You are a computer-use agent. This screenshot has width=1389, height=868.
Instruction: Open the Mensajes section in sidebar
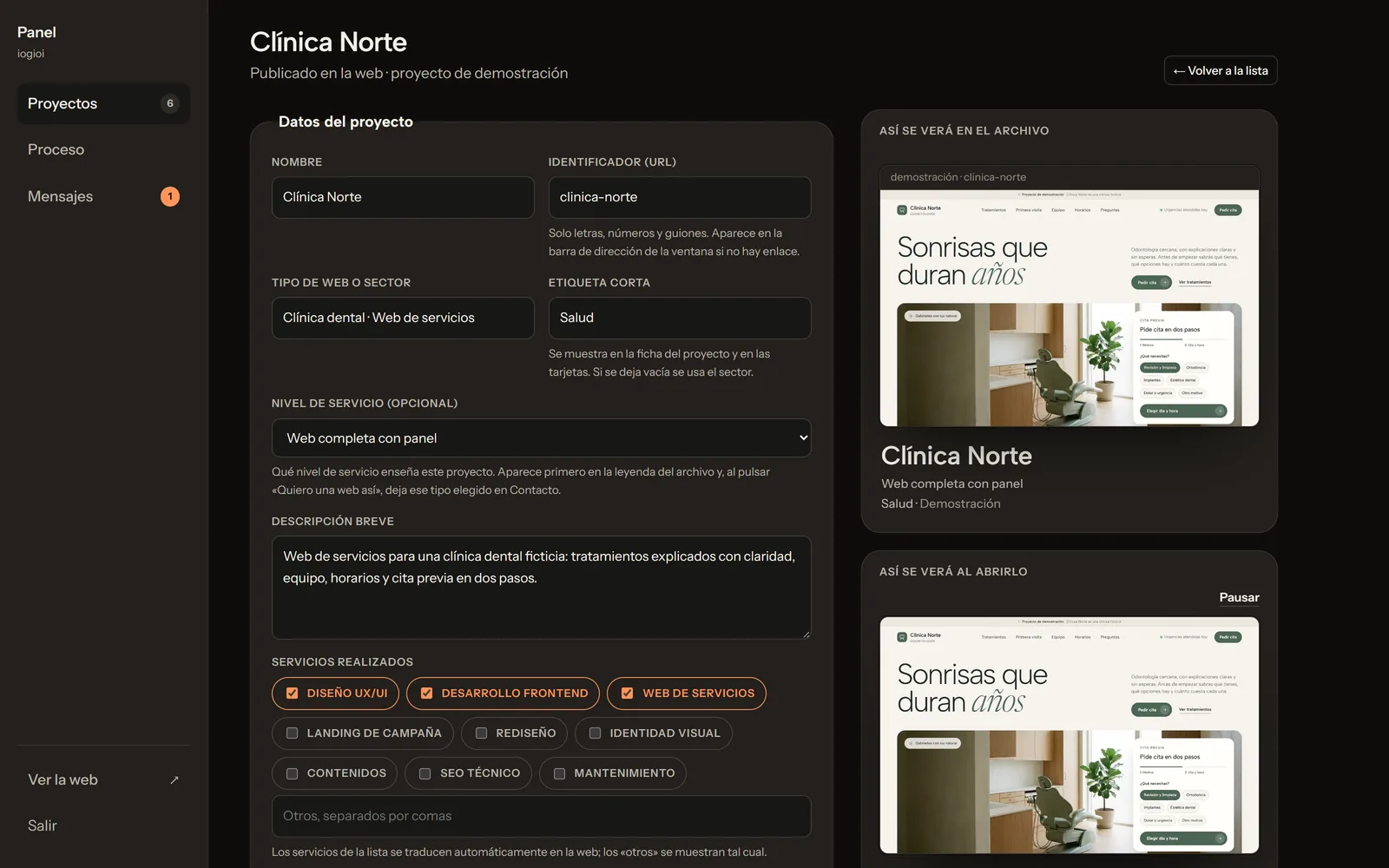(103, 196)
